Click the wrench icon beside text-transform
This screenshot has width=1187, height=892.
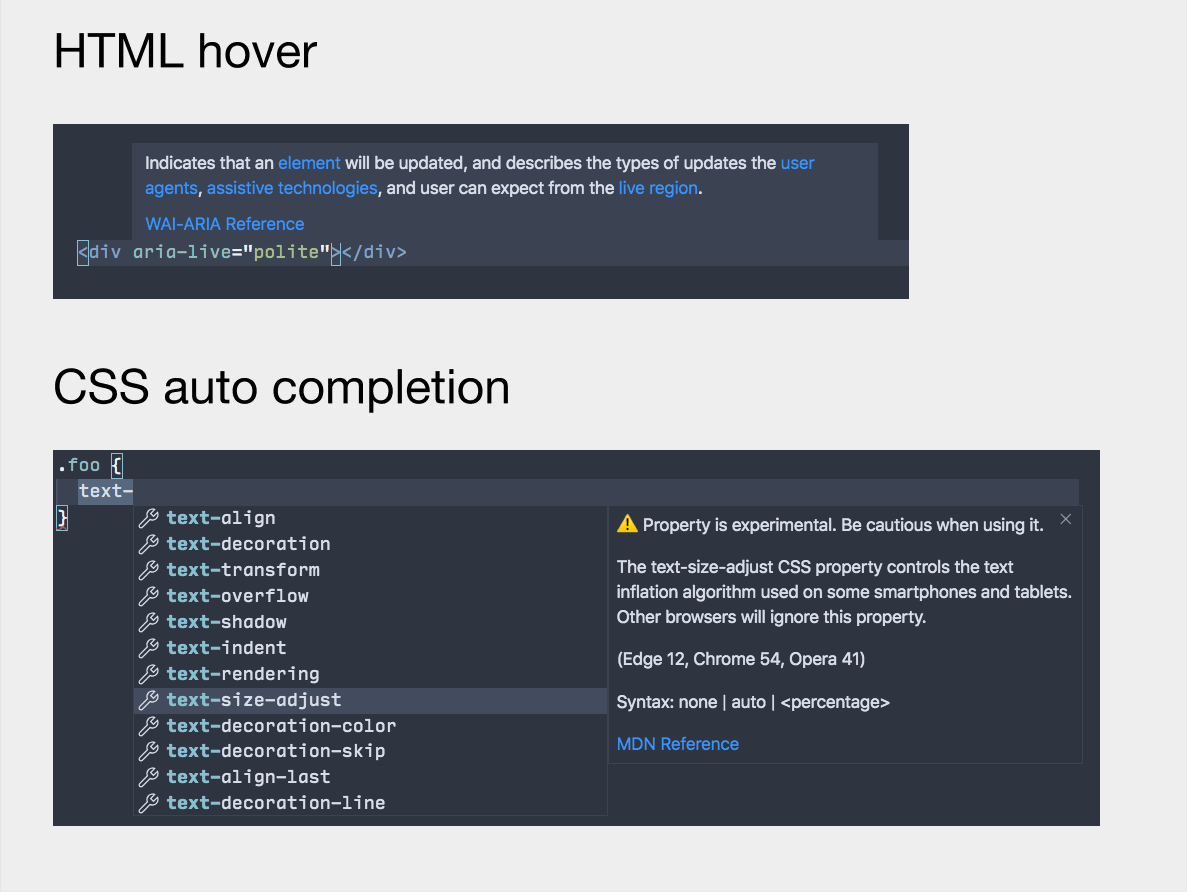[150, 570]
